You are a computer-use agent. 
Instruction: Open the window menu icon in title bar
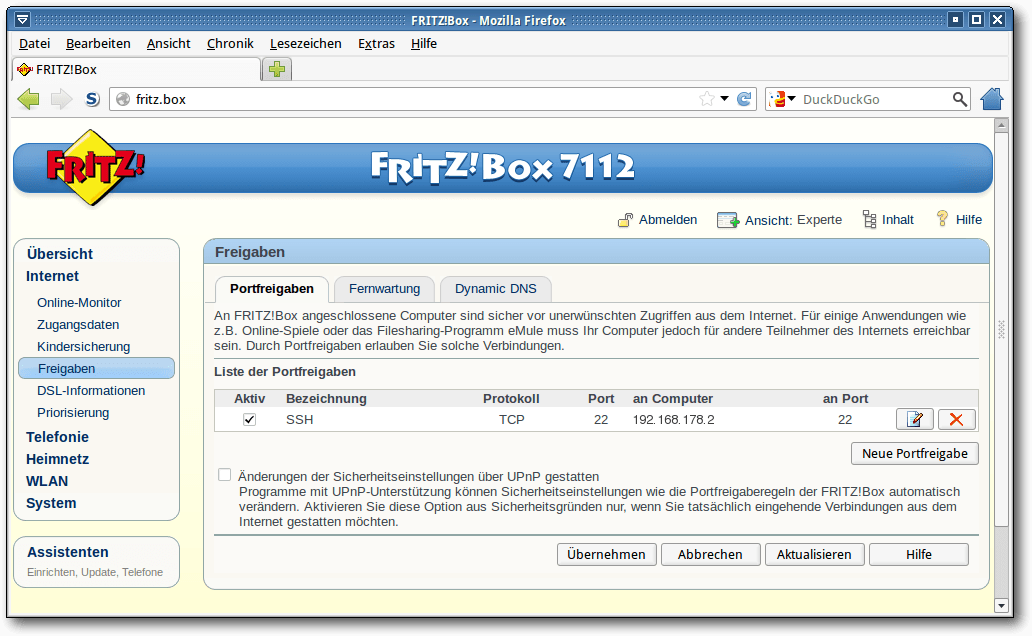(22, 20)
